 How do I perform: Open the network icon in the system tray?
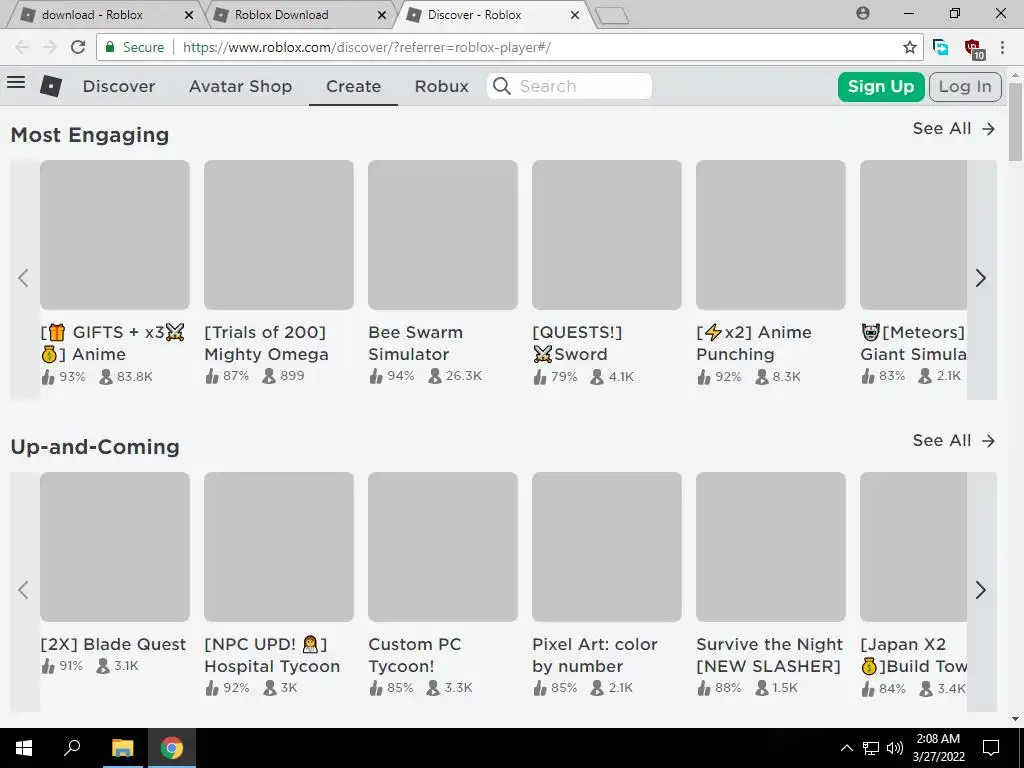(x=871, y=748)
